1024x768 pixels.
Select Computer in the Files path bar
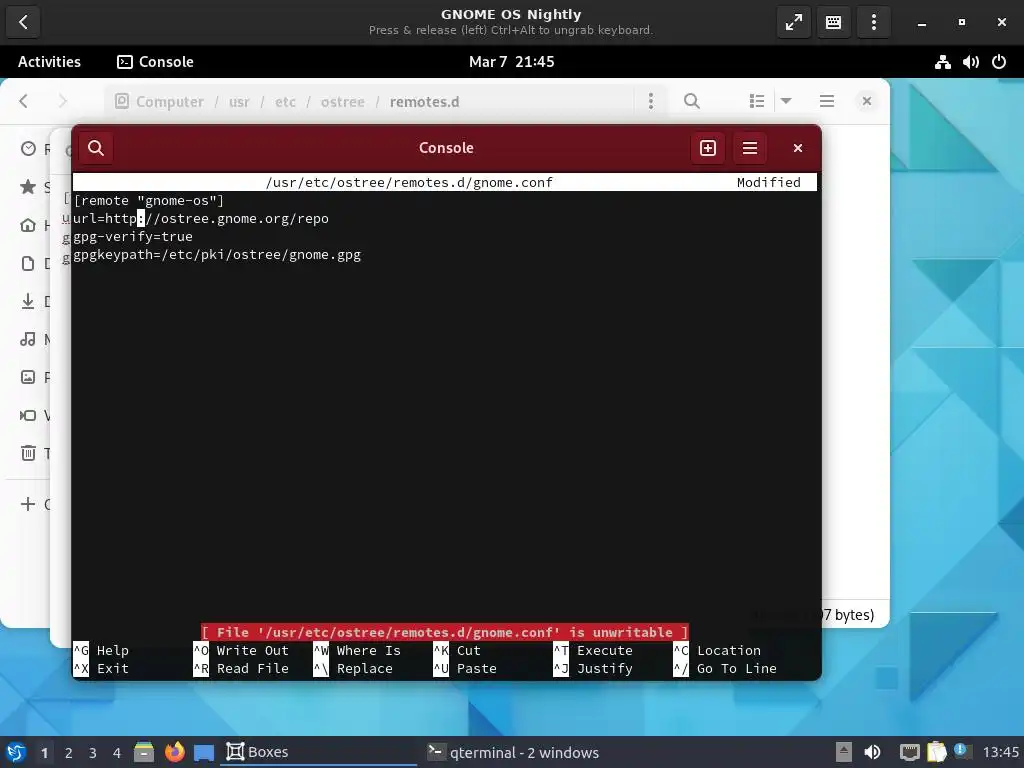pos(160,102)
